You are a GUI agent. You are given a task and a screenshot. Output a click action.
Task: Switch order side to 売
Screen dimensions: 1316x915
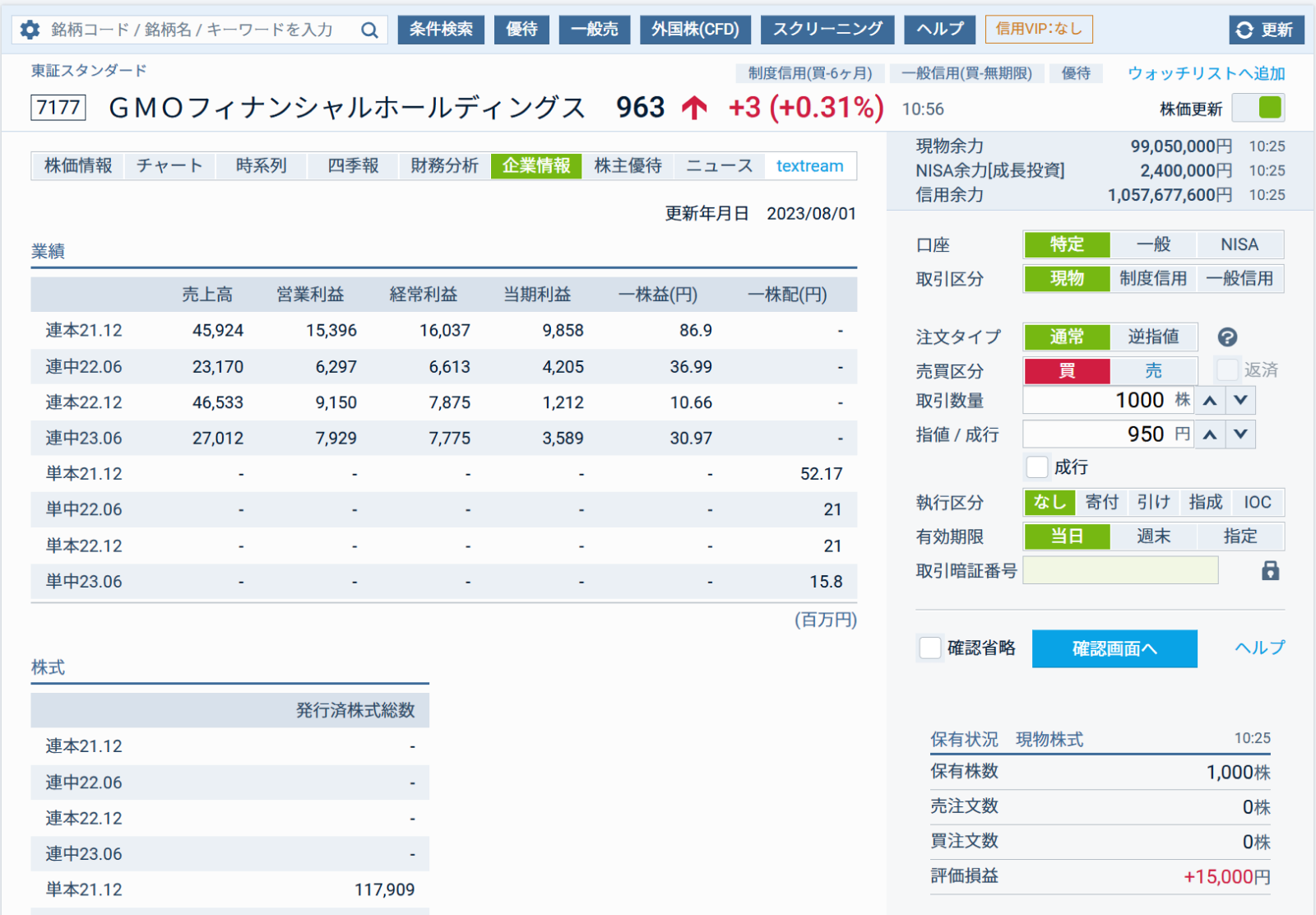tap(1153, 371)
